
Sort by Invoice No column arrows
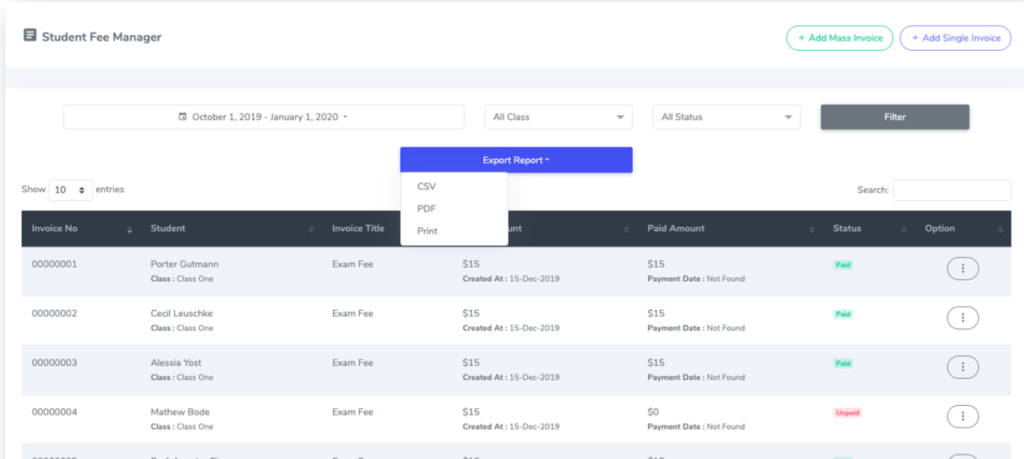(x=129, y=230)
